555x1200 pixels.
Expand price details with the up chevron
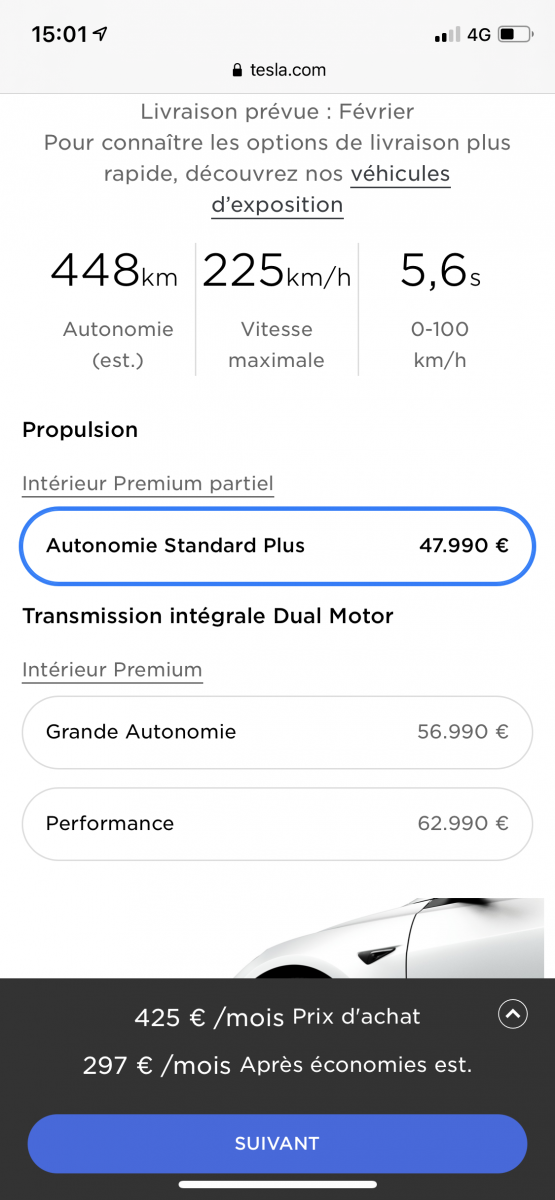512,1015
